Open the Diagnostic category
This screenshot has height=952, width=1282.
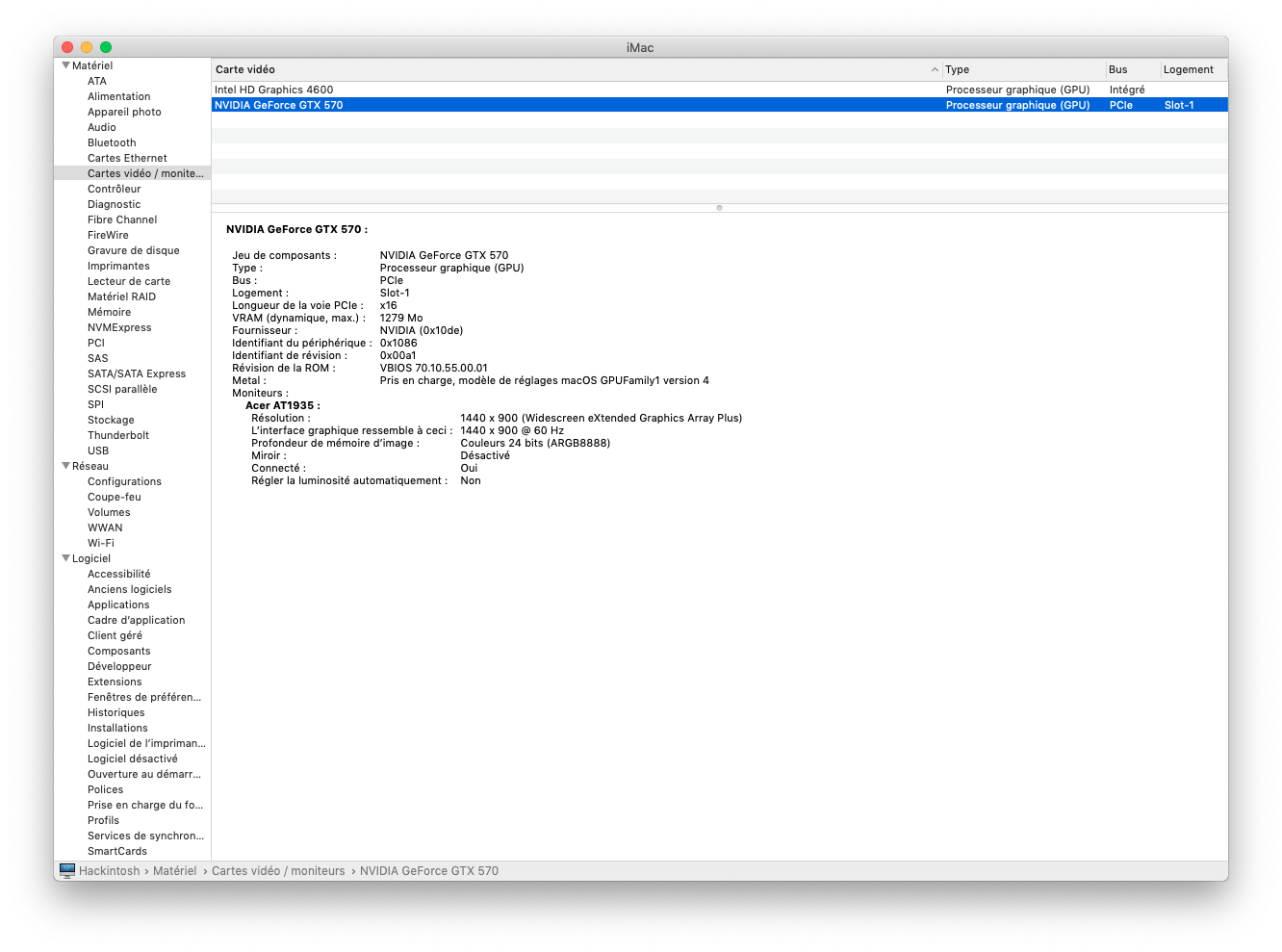[x=115, y=204]
